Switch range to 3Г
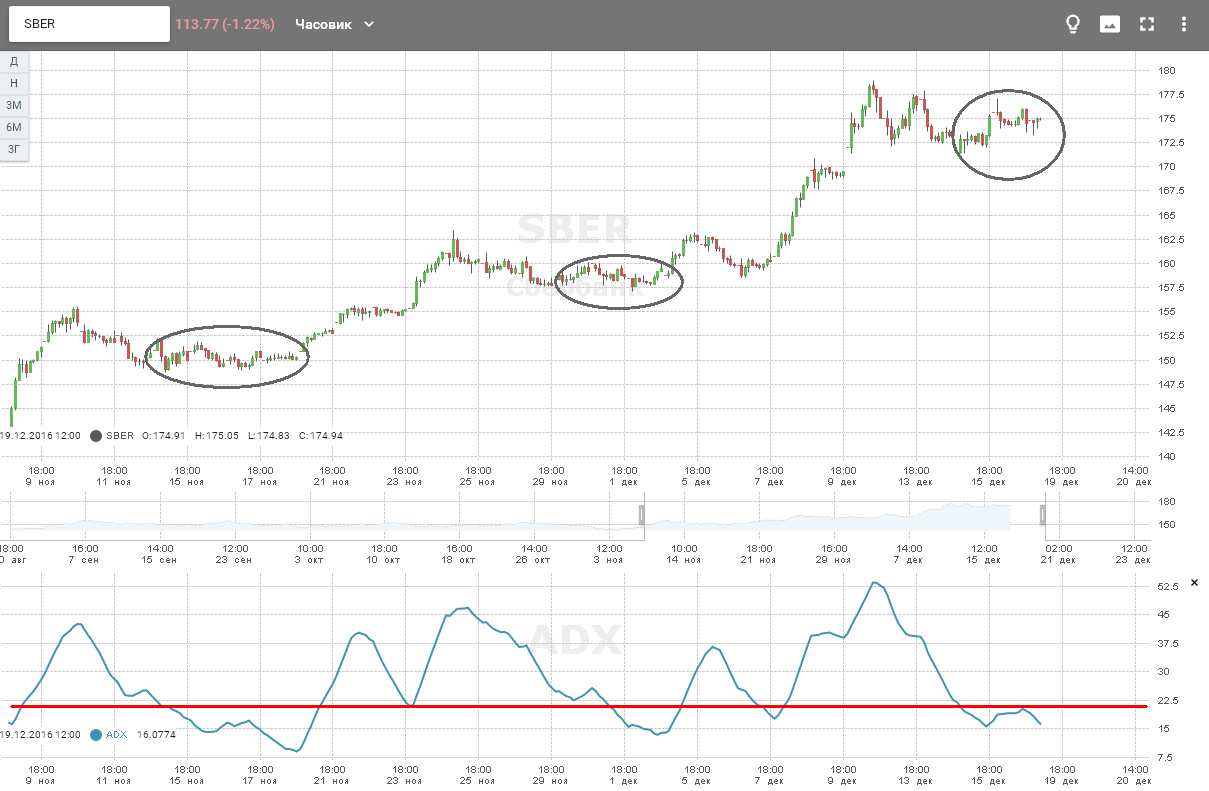The width and height of the screenshot is (1209, 791). [x=14, y=149]
